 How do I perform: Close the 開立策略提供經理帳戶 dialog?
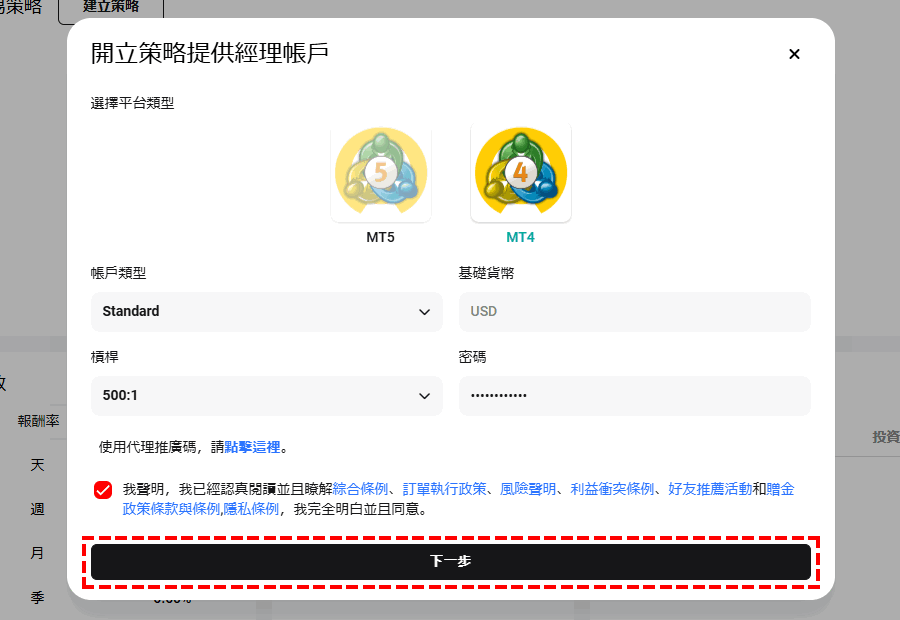[x=794, y=54]
